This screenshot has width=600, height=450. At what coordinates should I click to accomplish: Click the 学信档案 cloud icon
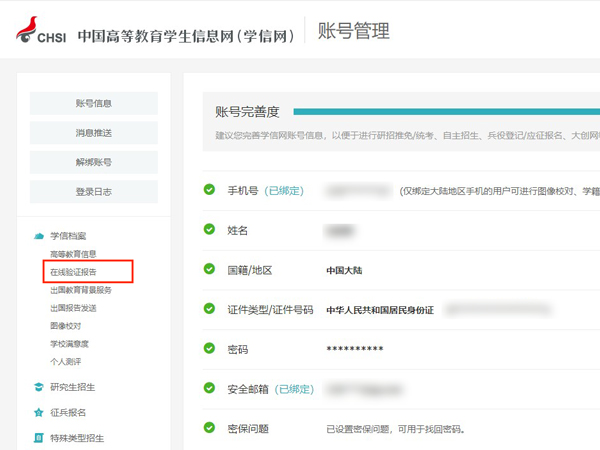(x=38, y=236)
